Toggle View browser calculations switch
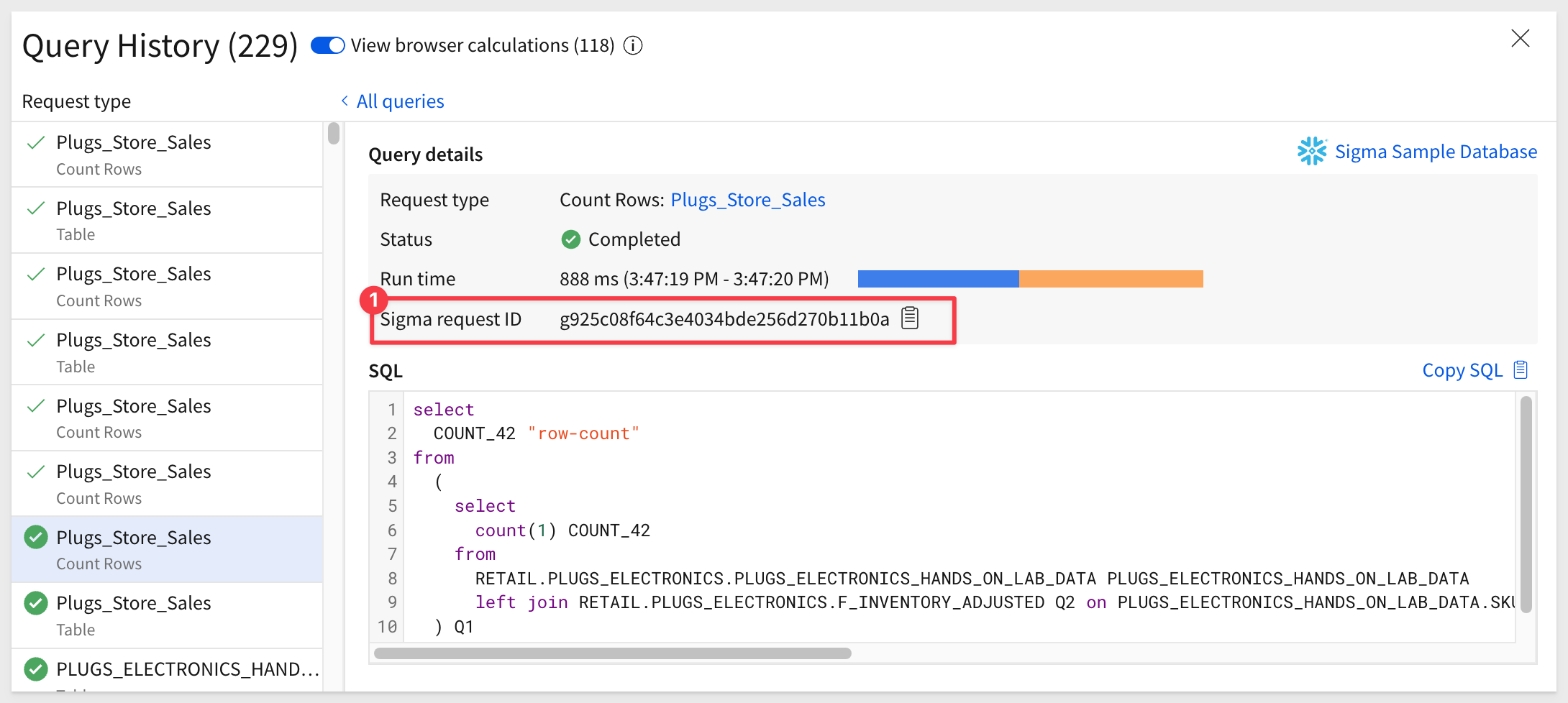The image size is (1568, 703). coord(327,45)
